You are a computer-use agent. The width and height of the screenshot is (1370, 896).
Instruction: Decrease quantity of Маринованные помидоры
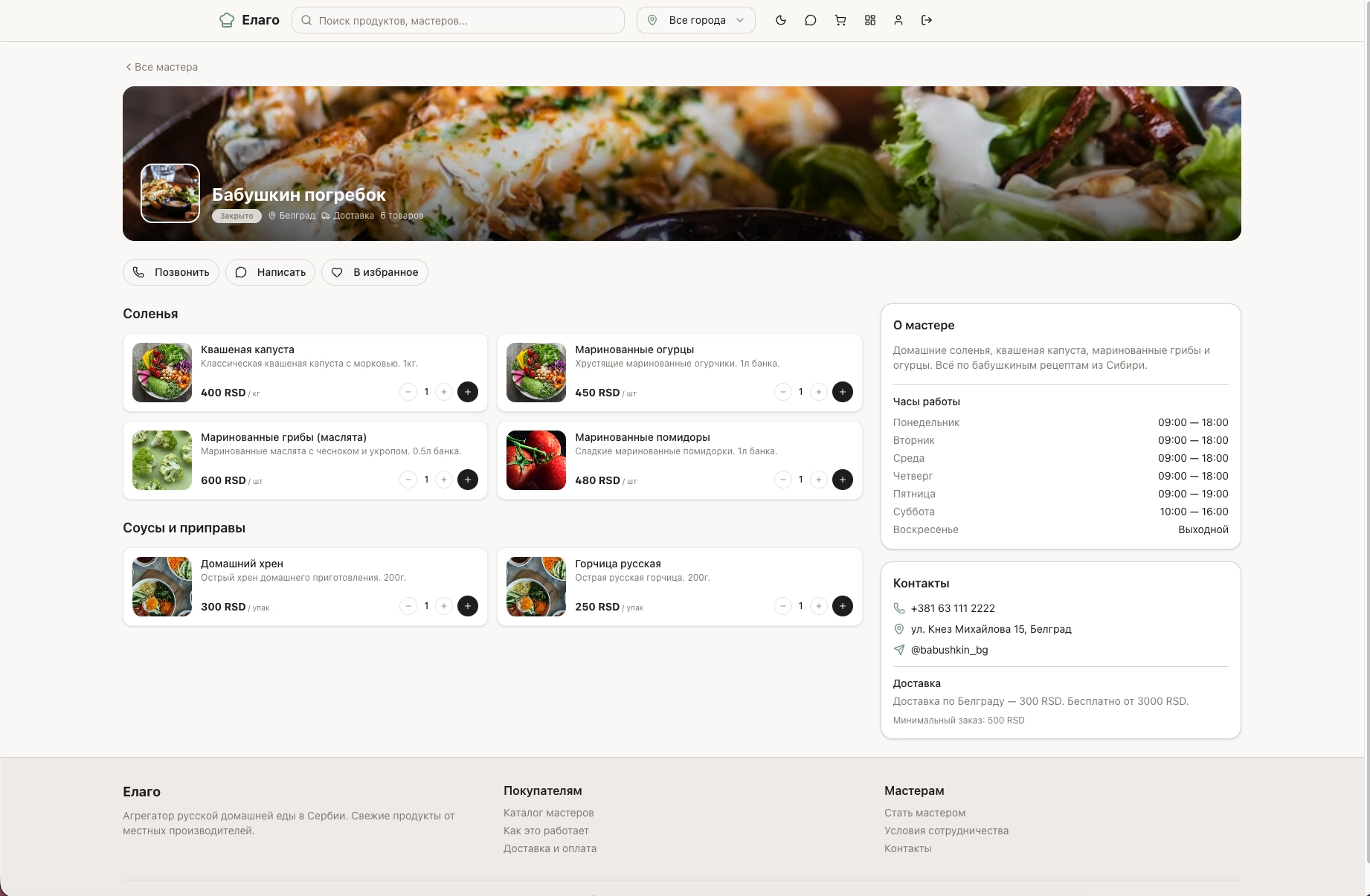[783, 480]
